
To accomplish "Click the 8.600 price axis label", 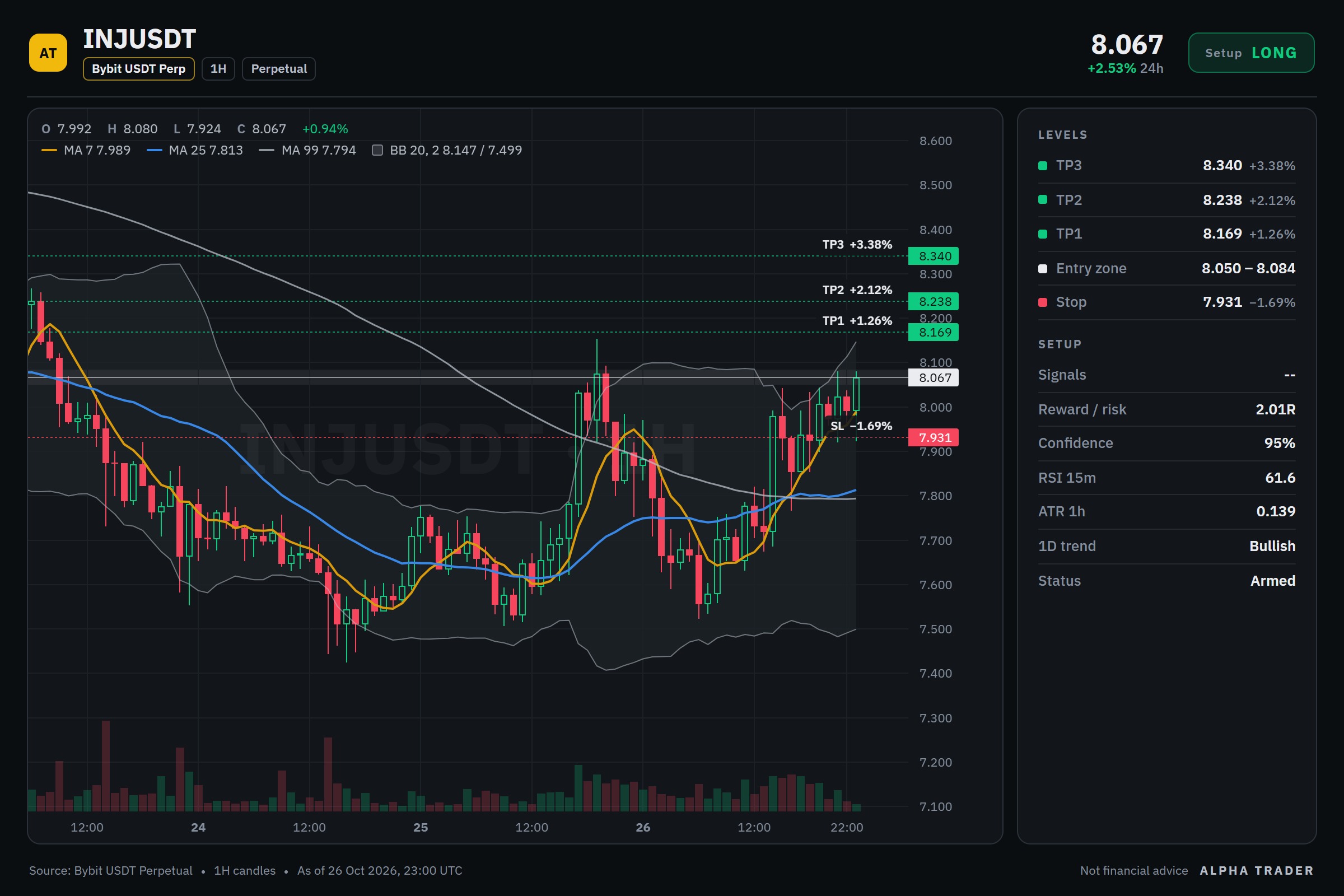I will [x=935, y=141].
